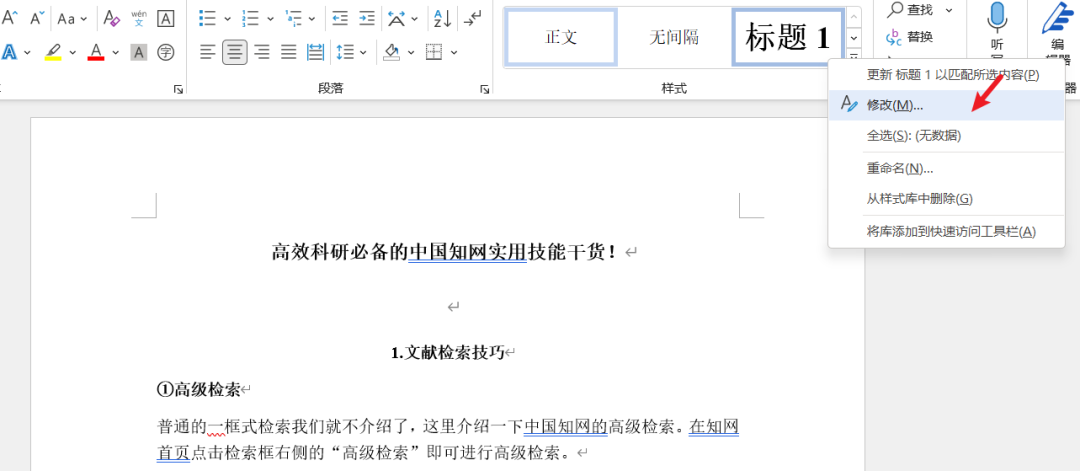The height and width of the screenshot is (471, 1080).
Task: Open paragraph (段落) dialog launcher
Action: click(484, 89)
